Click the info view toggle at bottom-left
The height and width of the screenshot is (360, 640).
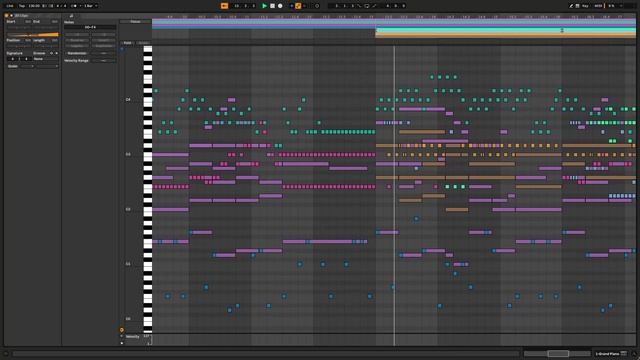point(6,354)
